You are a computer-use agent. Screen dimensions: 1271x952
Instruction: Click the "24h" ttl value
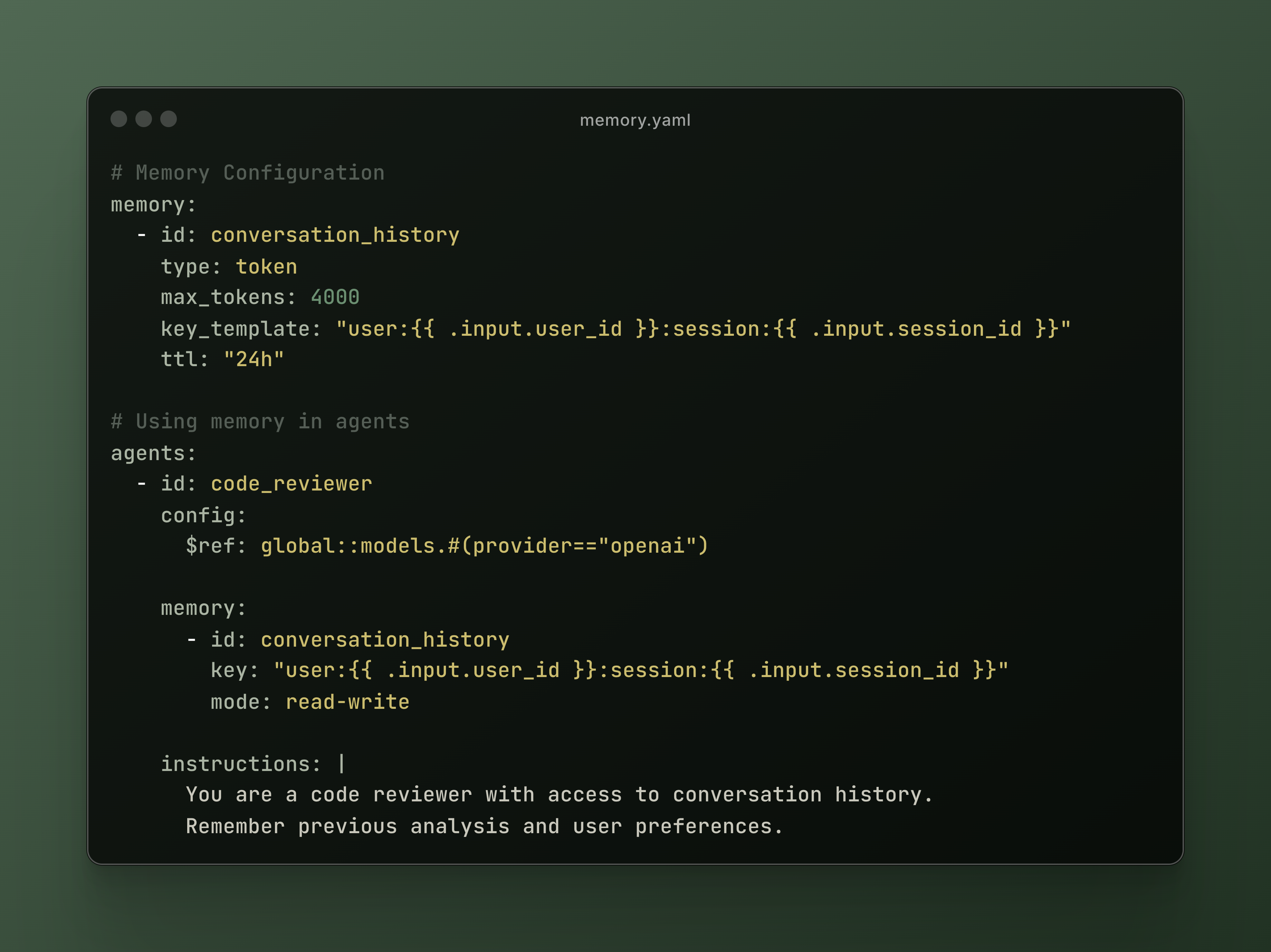254,359
